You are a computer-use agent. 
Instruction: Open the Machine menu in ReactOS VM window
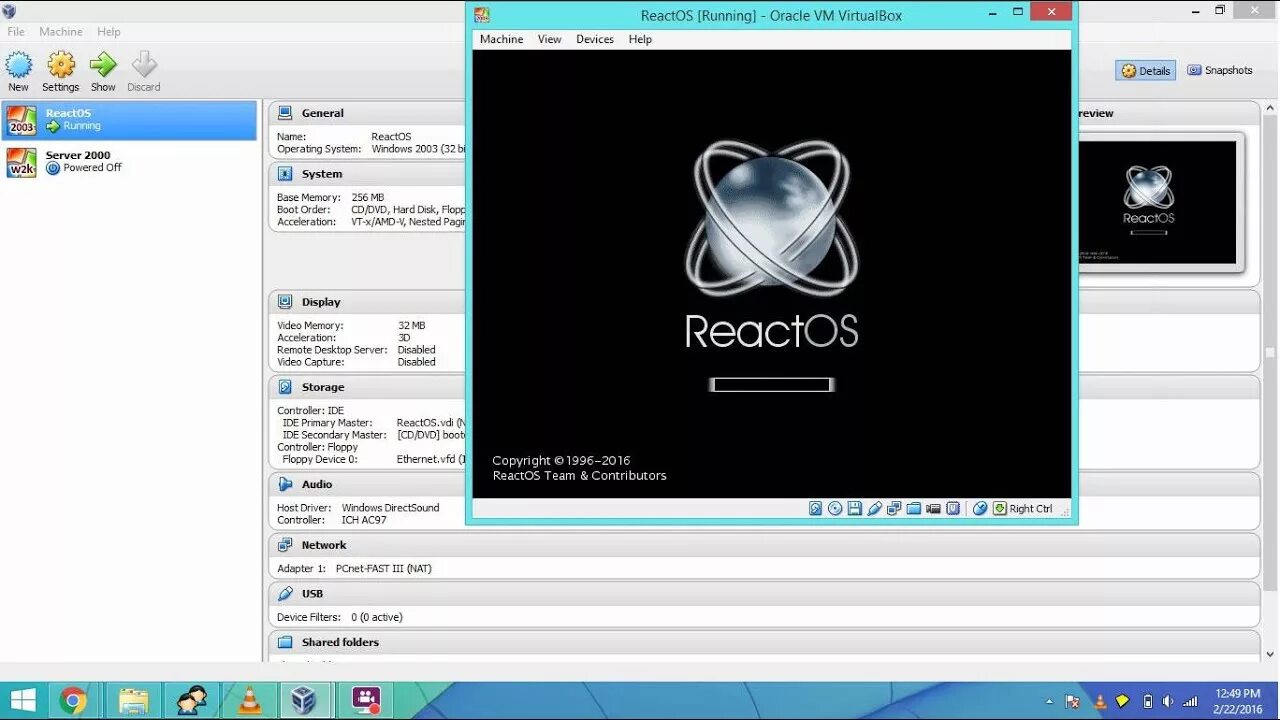coord(501,39)
